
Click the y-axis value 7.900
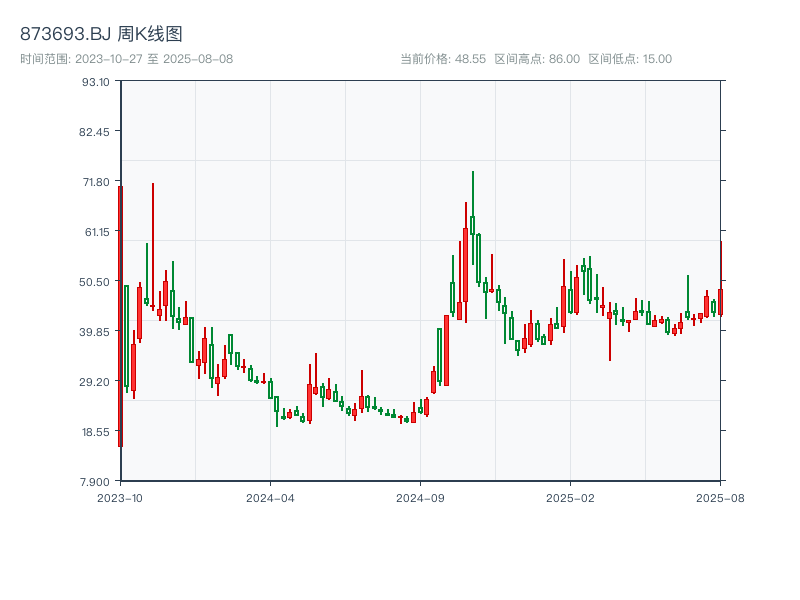point(95,482)
